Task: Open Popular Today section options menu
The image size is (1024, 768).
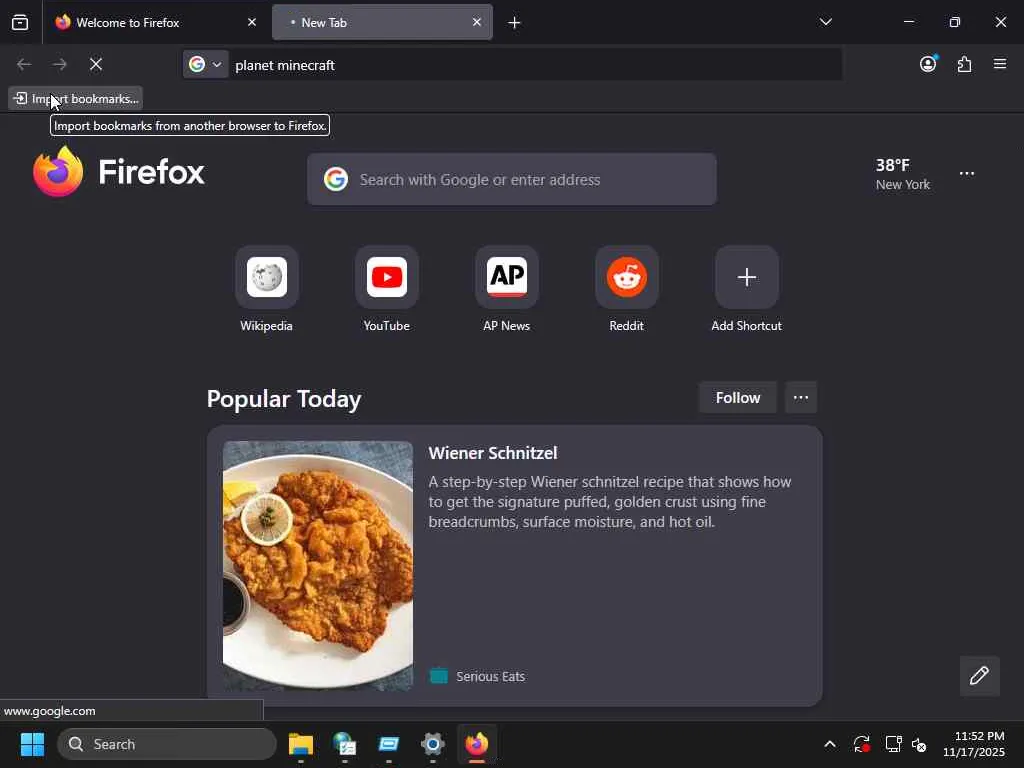Action: tap(801, 398)
